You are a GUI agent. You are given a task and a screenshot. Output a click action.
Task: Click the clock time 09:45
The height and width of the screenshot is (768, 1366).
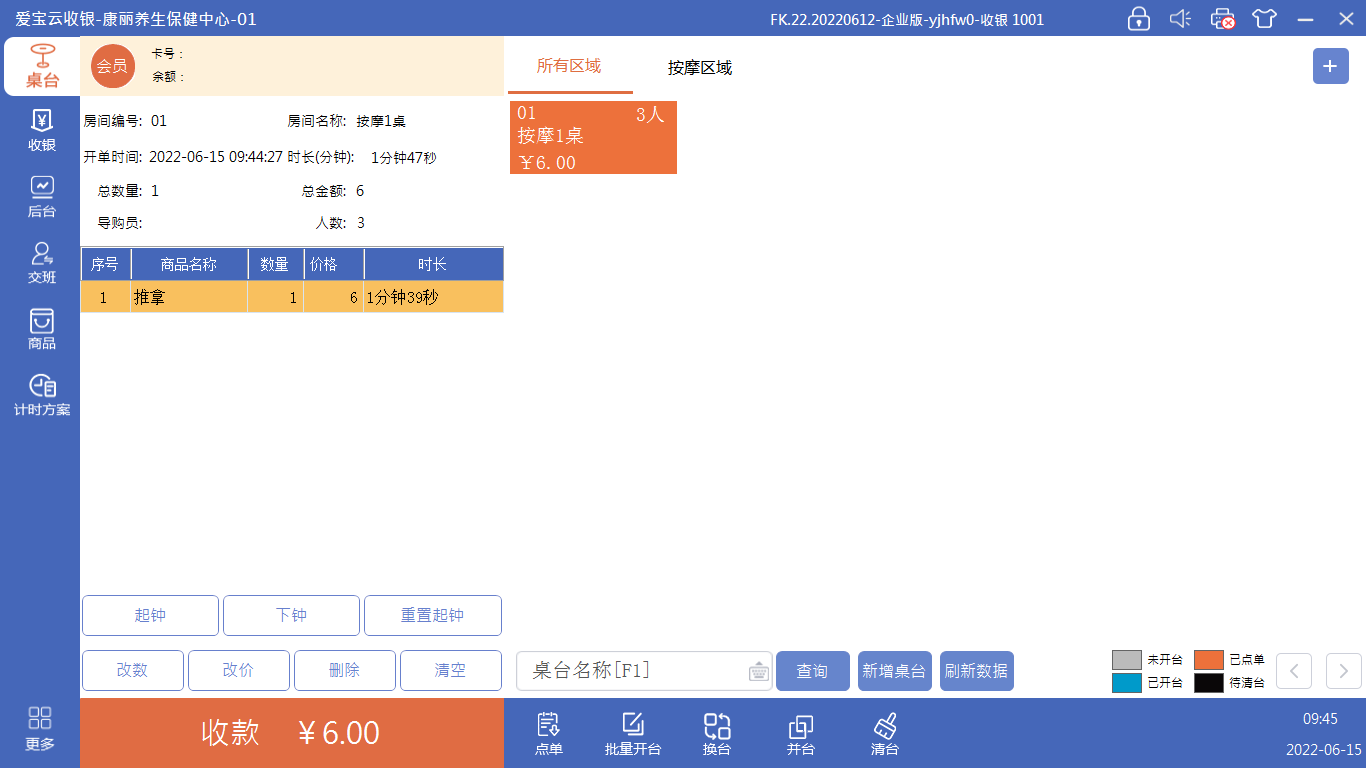pyautogui.click(x=1320, y=719)
